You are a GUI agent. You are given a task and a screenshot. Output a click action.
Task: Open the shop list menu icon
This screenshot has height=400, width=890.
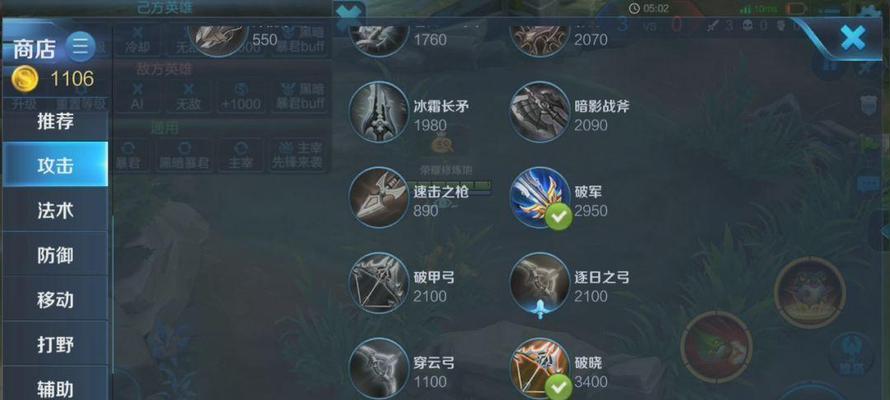point(81,47)
